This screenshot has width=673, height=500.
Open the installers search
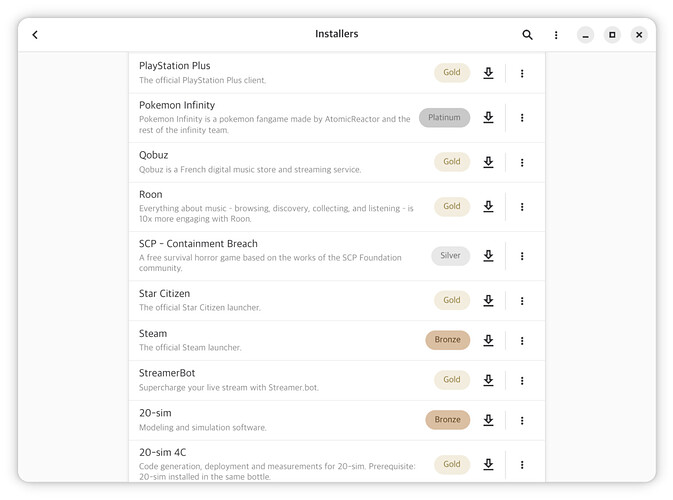click(x=528, y=35)
